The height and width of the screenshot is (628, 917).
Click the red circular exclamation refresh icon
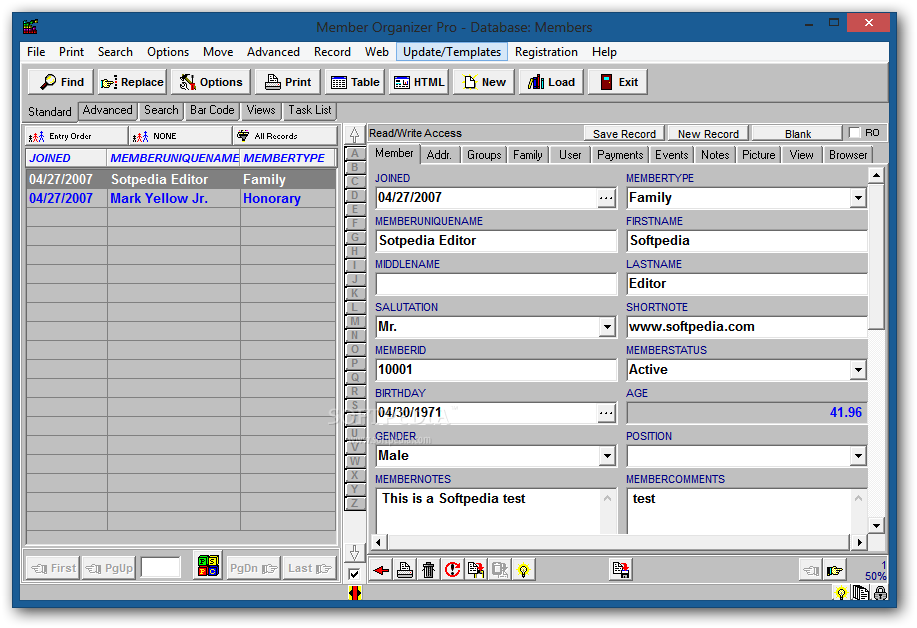tap(453, 570)
